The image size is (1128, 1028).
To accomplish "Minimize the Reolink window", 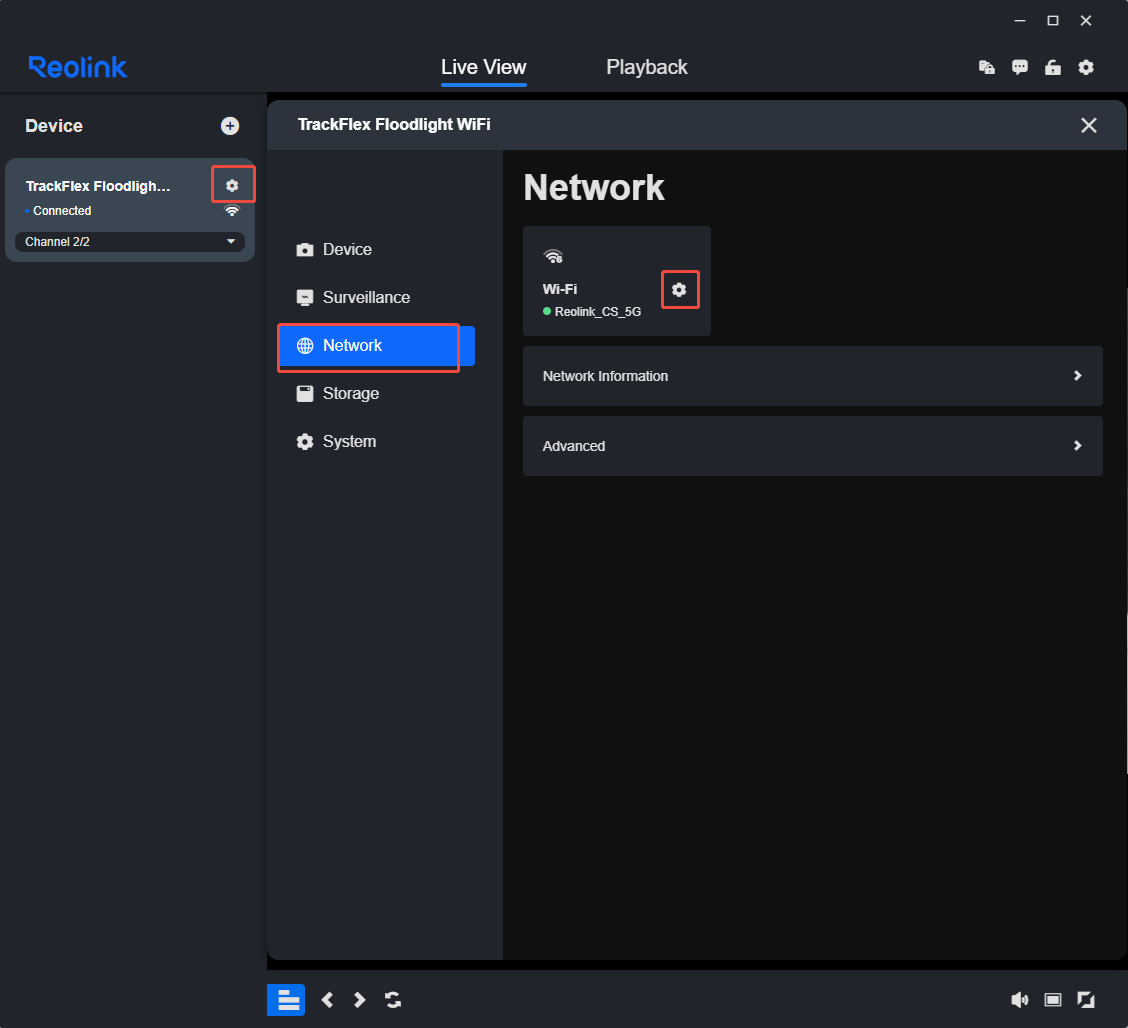I will pyautogui.click(x=1019, y=21).
